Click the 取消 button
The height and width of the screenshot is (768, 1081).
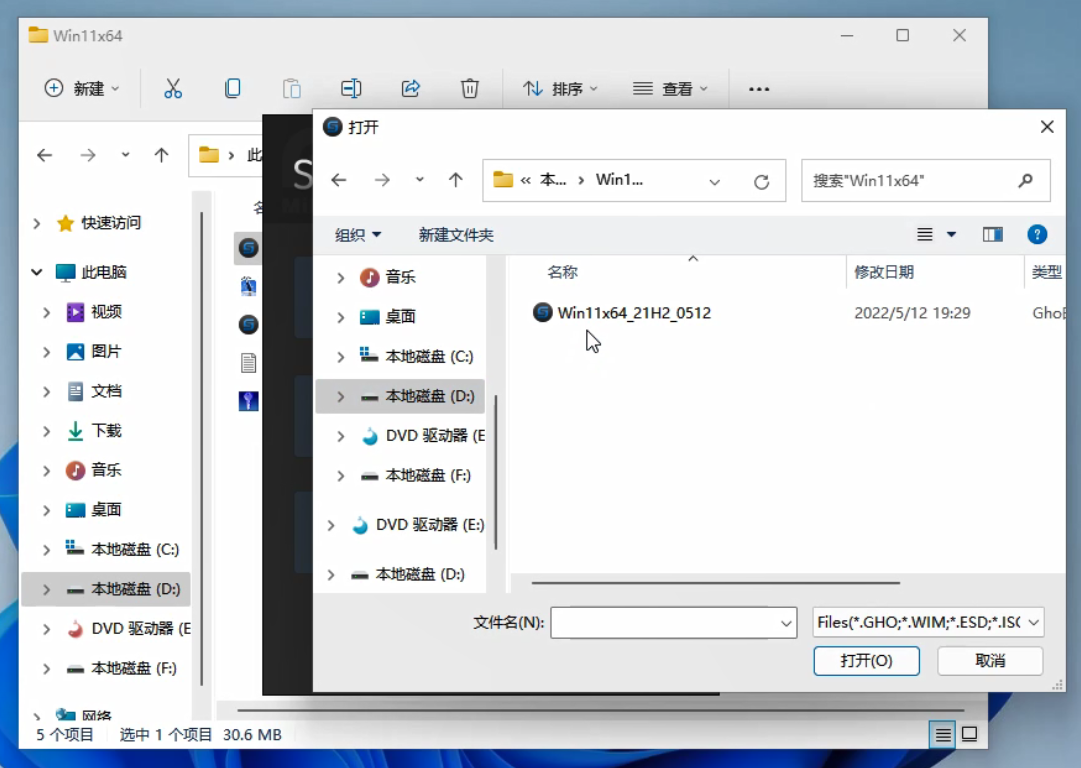tap(990, 661)
